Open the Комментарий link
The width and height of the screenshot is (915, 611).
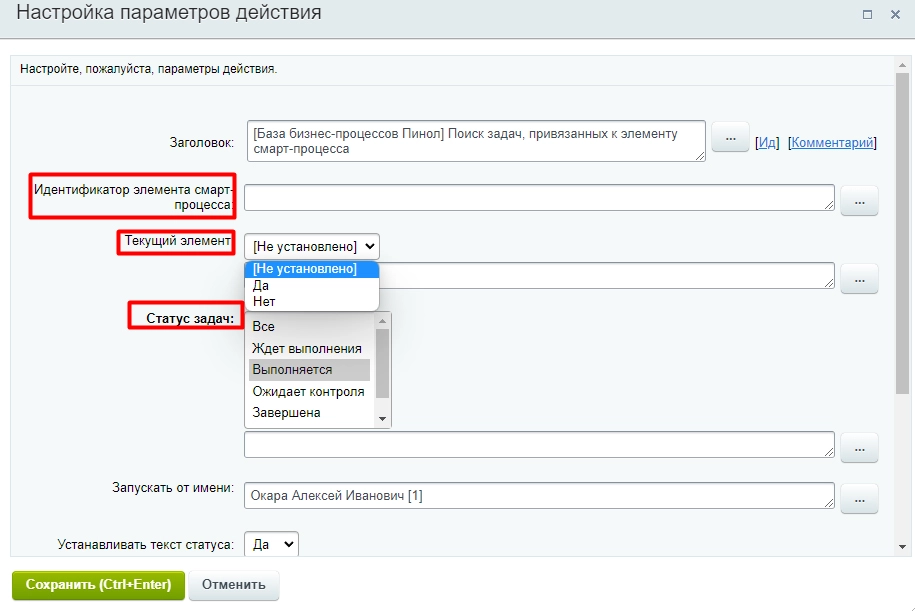point(832,143)
